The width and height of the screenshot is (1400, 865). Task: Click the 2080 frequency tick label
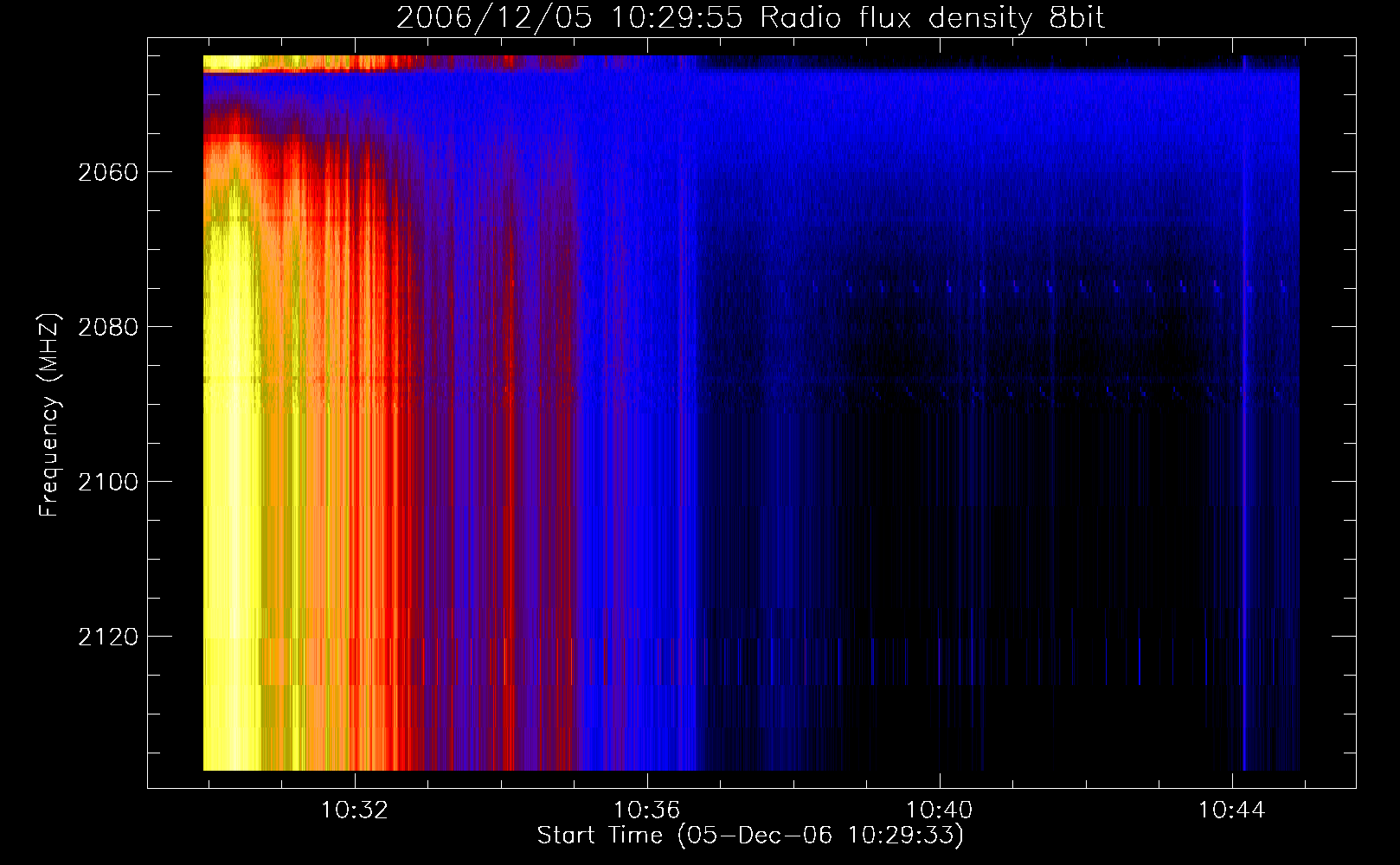[x=108, y=327]
